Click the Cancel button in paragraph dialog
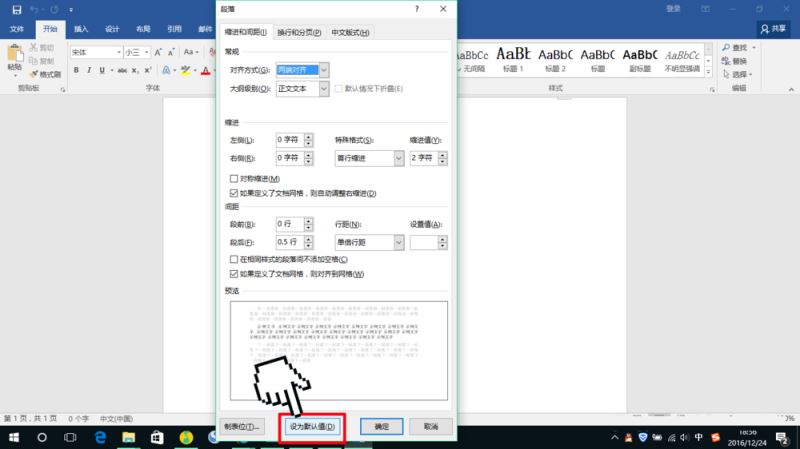Image resolution: width=800 pixels, height=449 pixels. 431,427
